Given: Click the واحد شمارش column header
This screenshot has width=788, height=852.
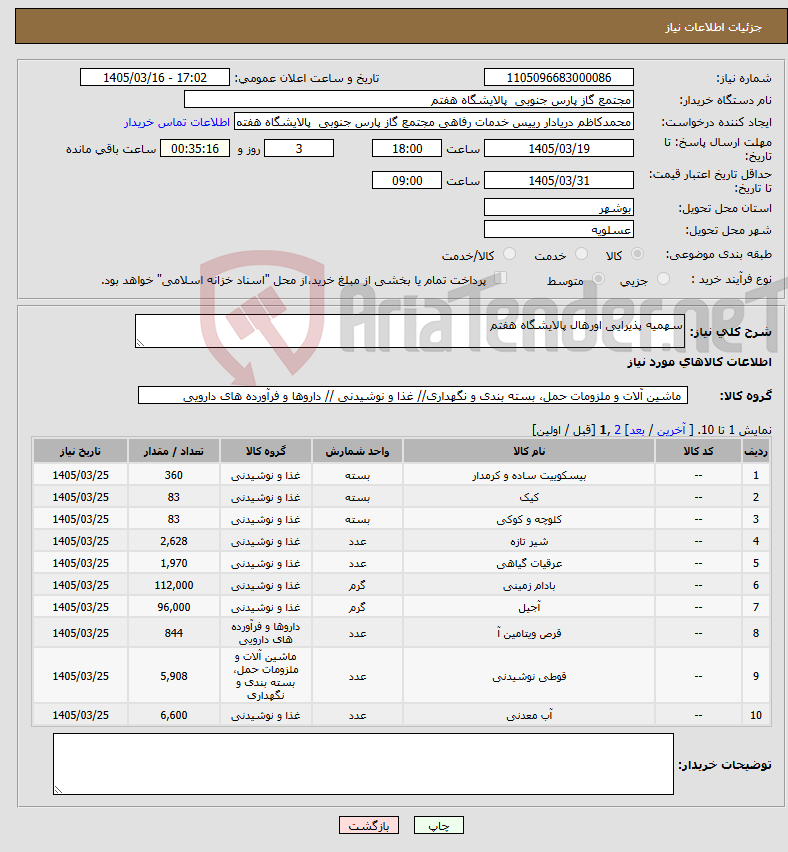Looking at the screenshot, I should click(x=357, y=451).
